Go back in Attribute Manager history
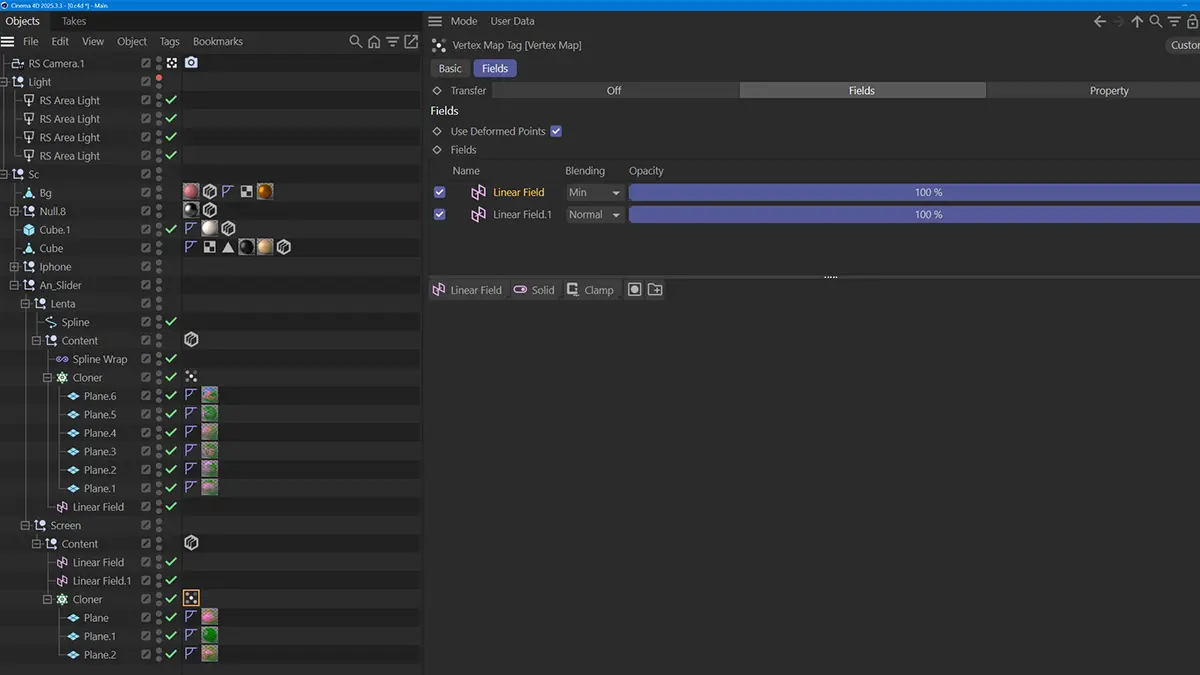 (1100, 21)
